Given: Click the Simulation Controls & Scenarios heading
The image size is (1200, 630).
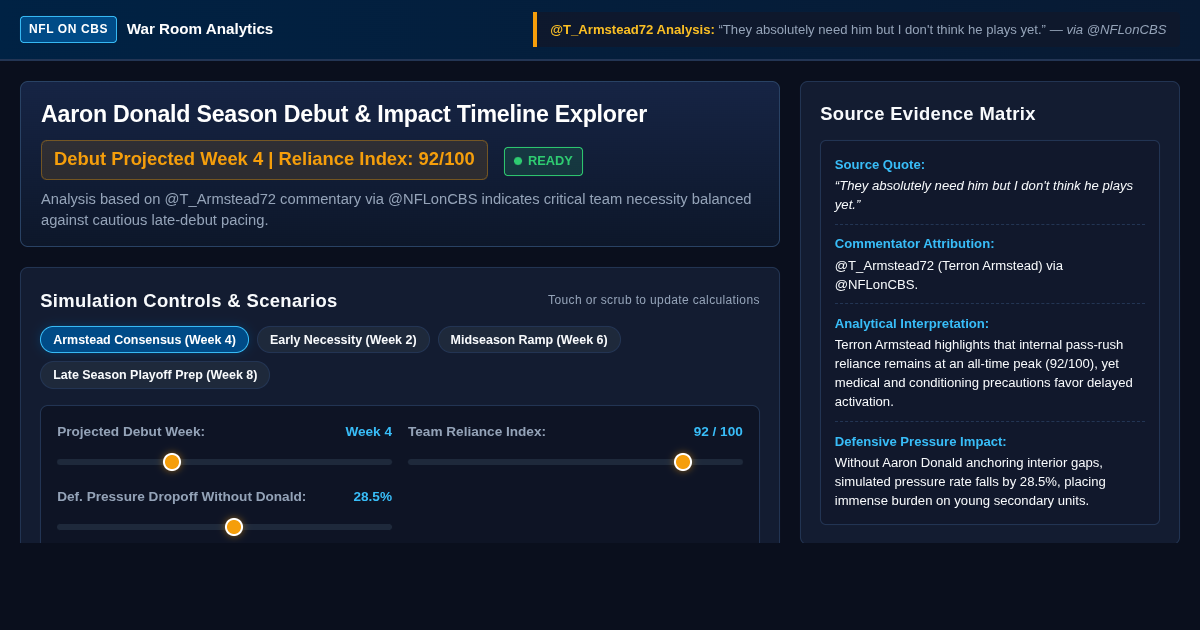Looking at the screenshot, I should pos(189,301).
